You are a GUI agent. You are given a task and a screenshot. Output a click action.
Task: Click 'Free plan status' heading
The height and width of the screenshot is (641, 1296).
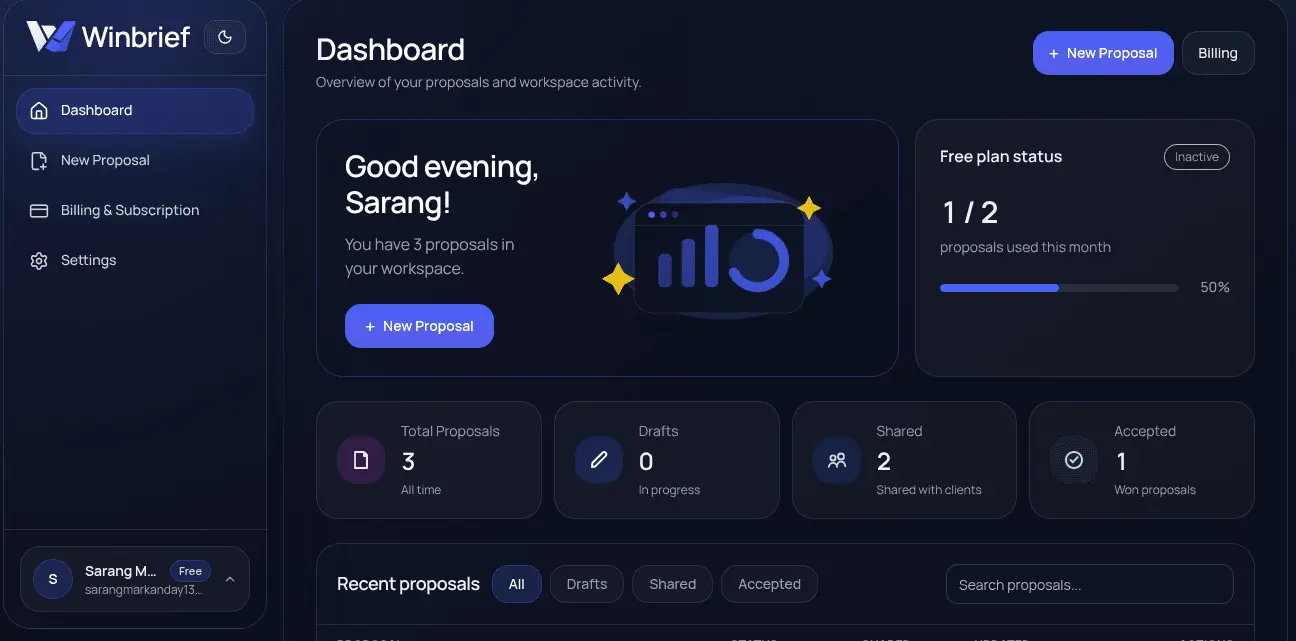click(x=1001, y=157)
